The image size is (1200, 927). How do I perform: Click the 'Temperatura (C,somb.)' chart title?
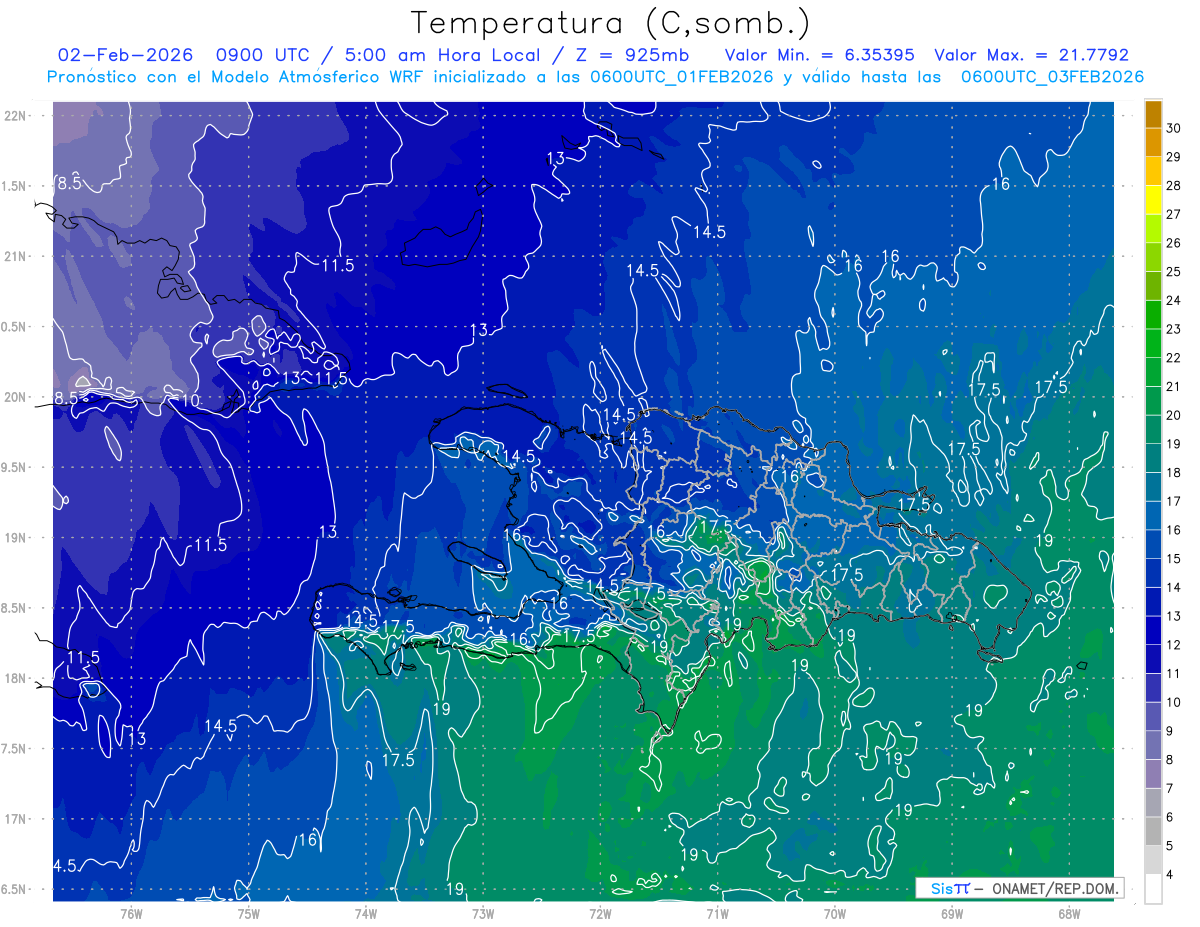[x=611, y=23]
